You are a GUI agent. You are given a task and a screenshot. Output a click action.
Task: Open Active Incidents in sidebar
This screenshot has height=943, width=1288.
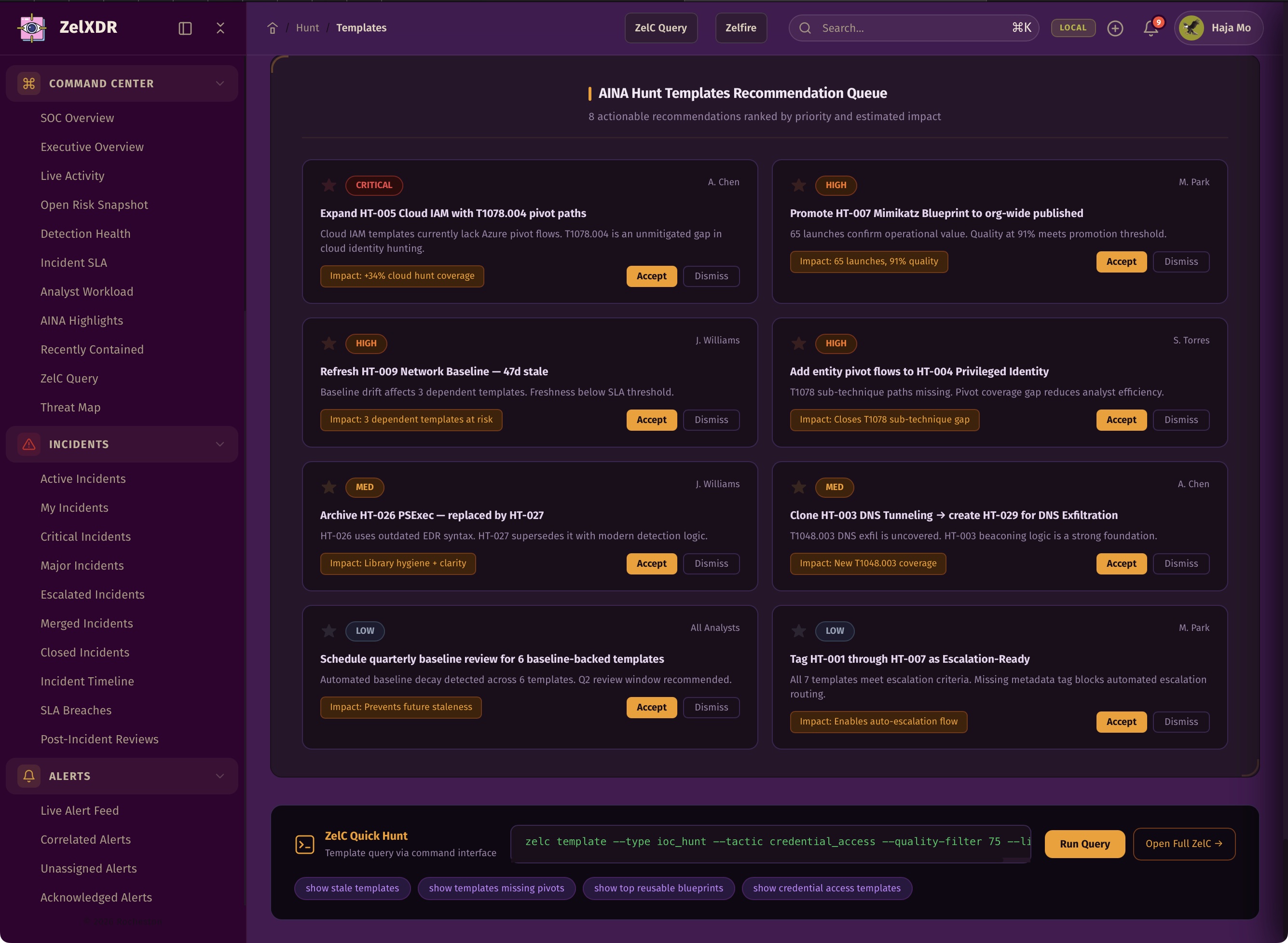point(83,478)
